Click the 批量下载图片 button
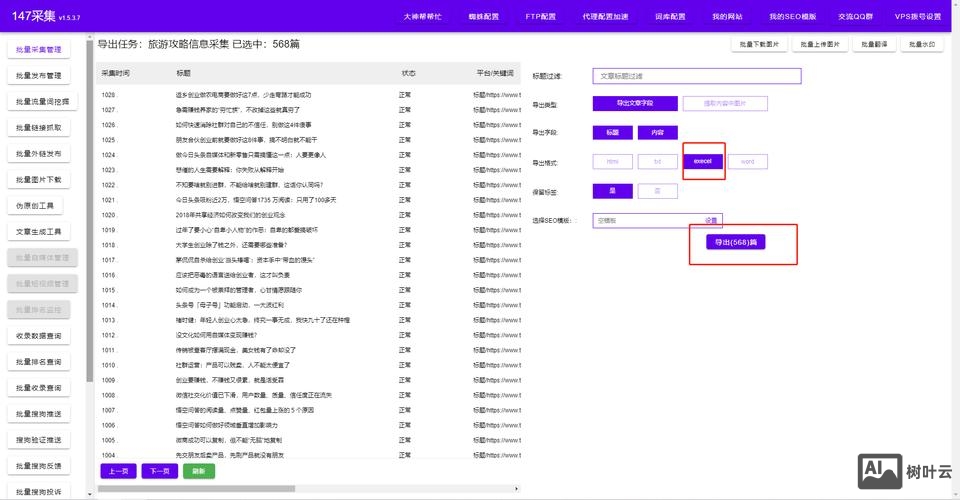 click(759, 45)
